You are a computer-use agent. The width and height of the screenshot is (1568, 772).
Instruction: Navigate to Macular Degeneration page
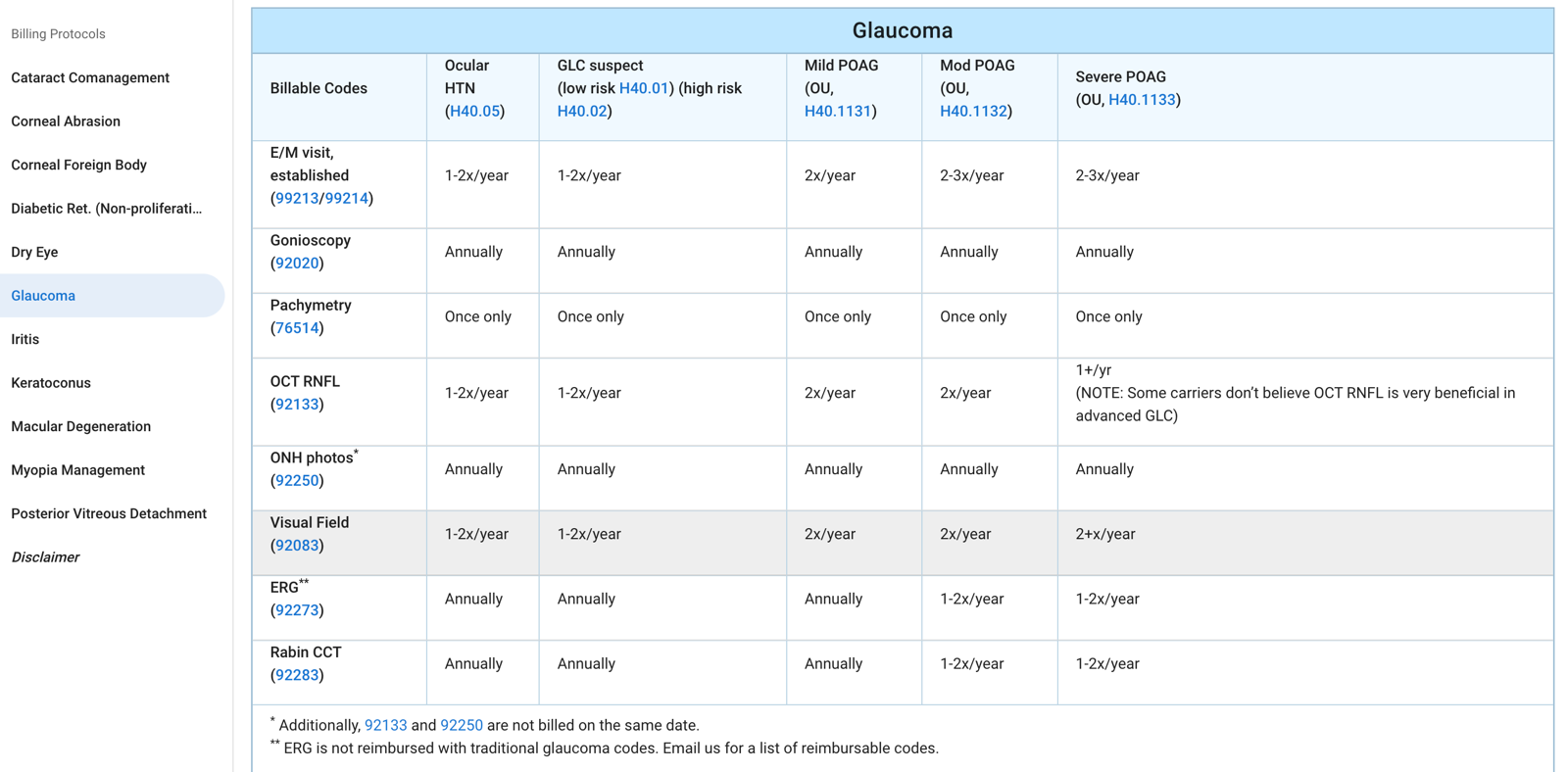click(80, 426)
